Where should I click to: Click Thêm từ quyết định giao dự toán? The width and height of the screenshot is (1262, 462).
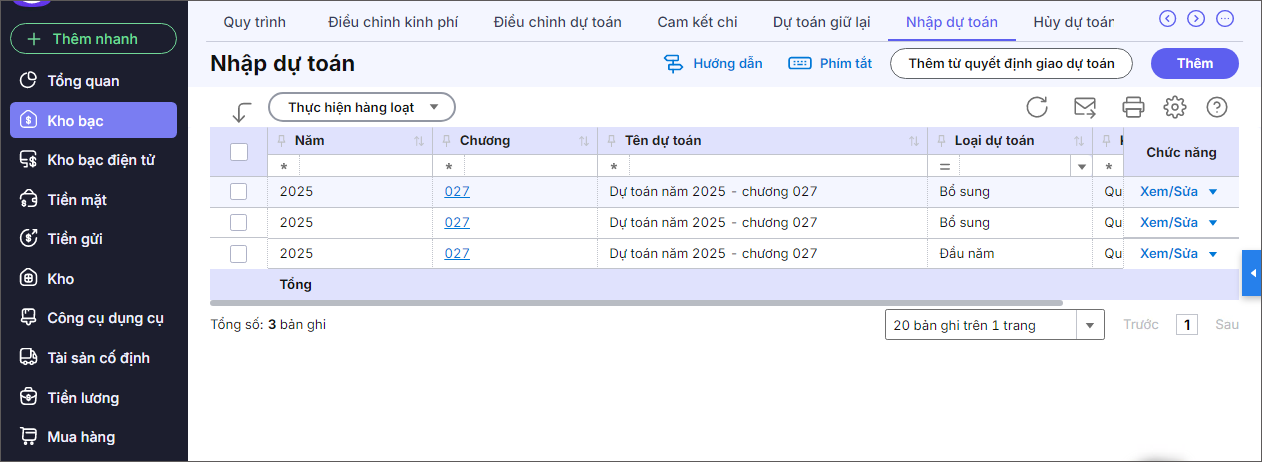point(1011,63)
